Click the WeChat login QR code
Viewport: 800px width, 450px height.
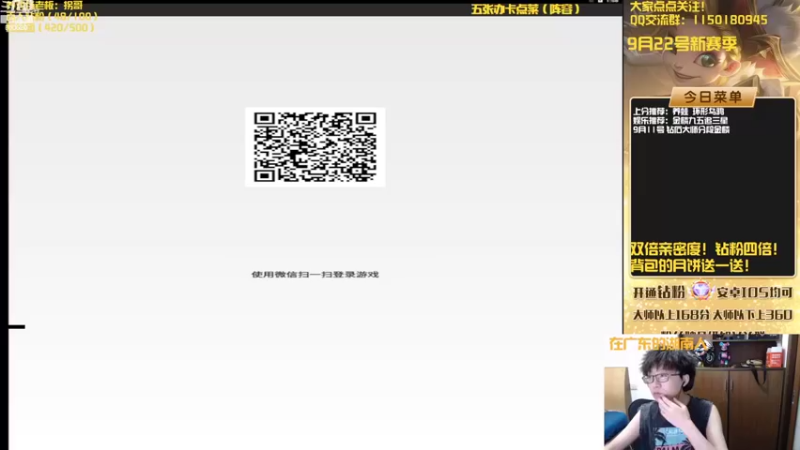click(315, 147)
